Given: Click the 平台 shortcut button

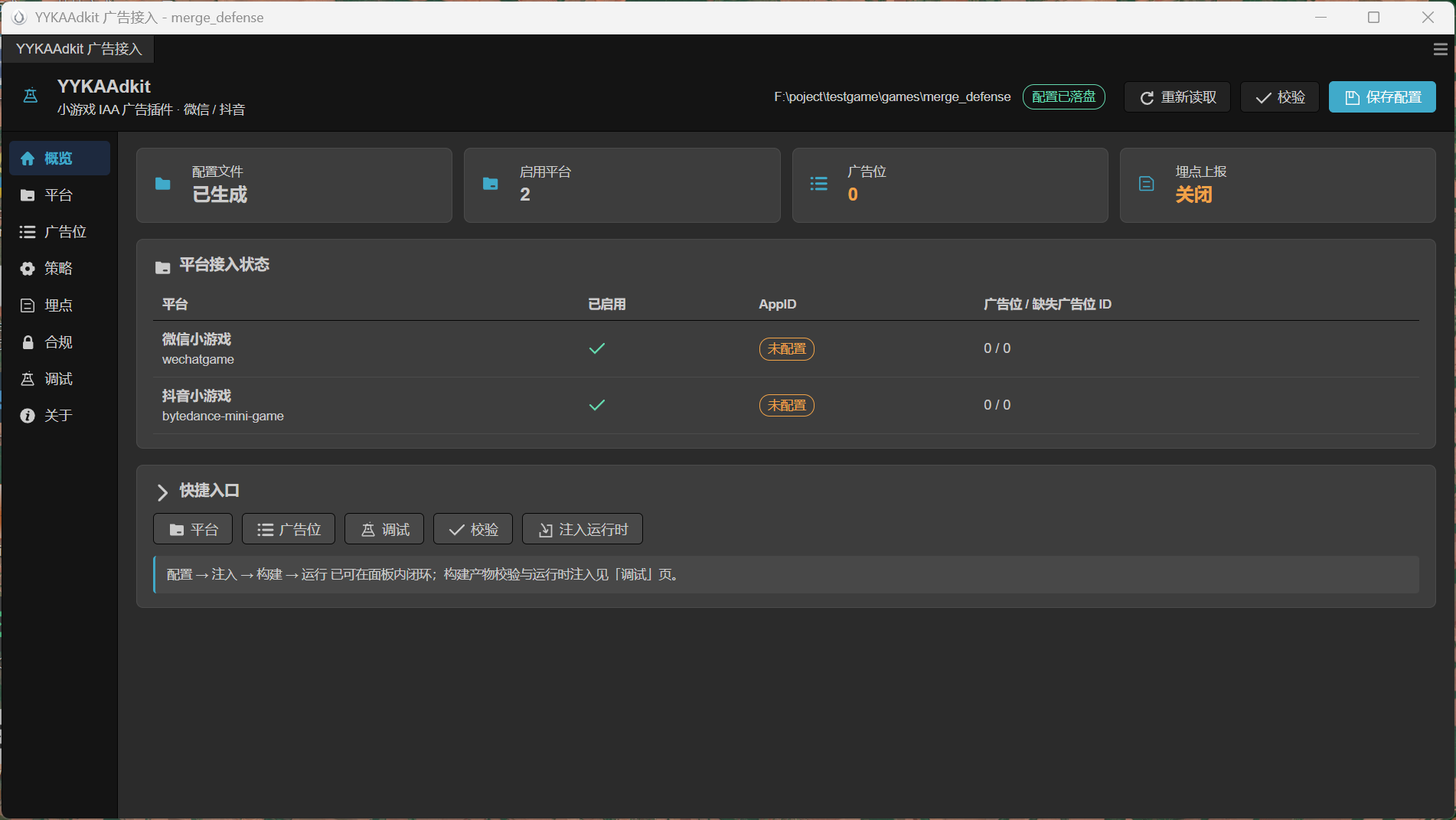Looking at the screenshot, I should click(194, 529).
